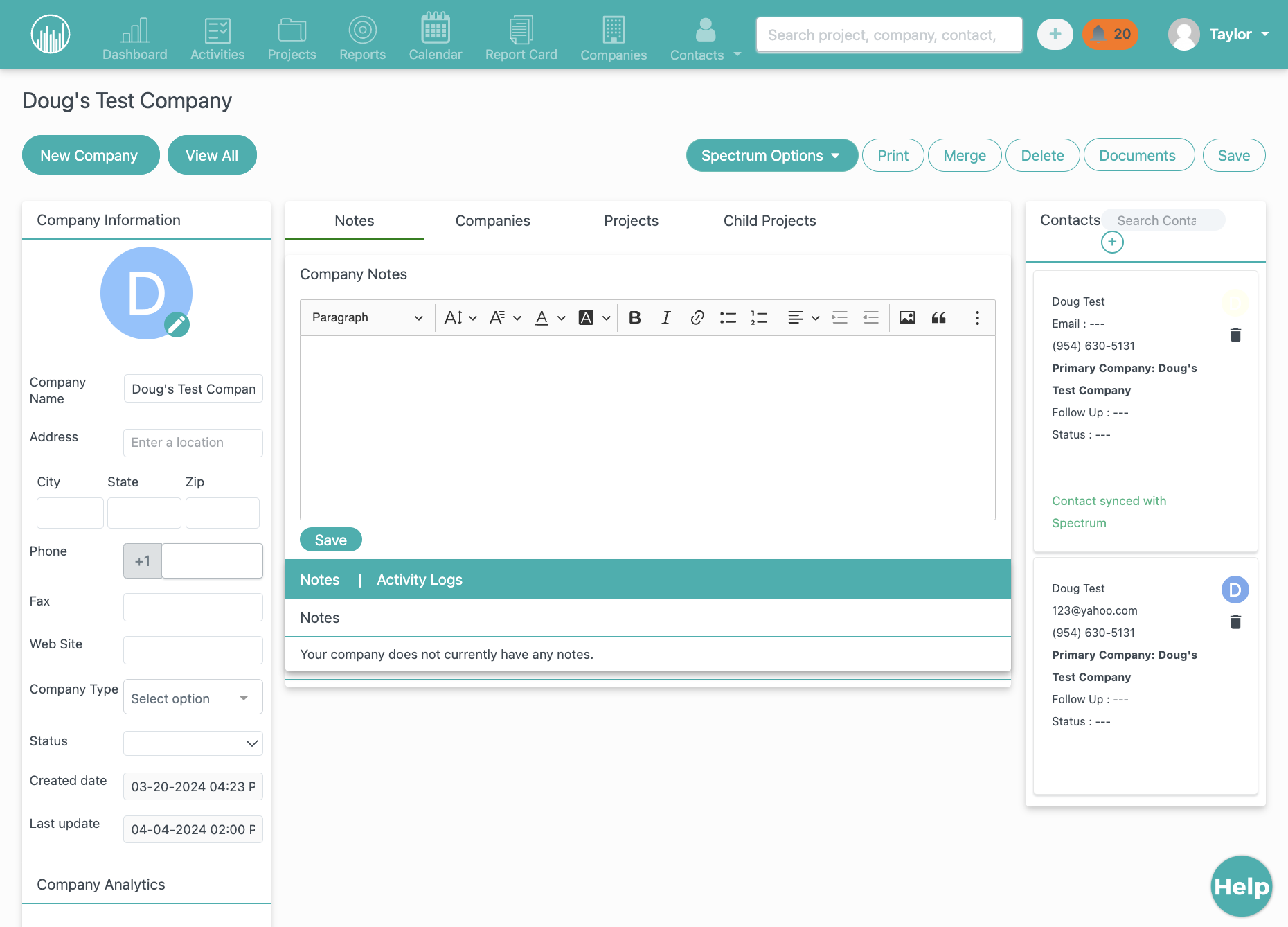Image resolution: width=1288 pixels, height=927 pixels.
Task: Switch to the Child Projects tab
Action: coord(770,220)
